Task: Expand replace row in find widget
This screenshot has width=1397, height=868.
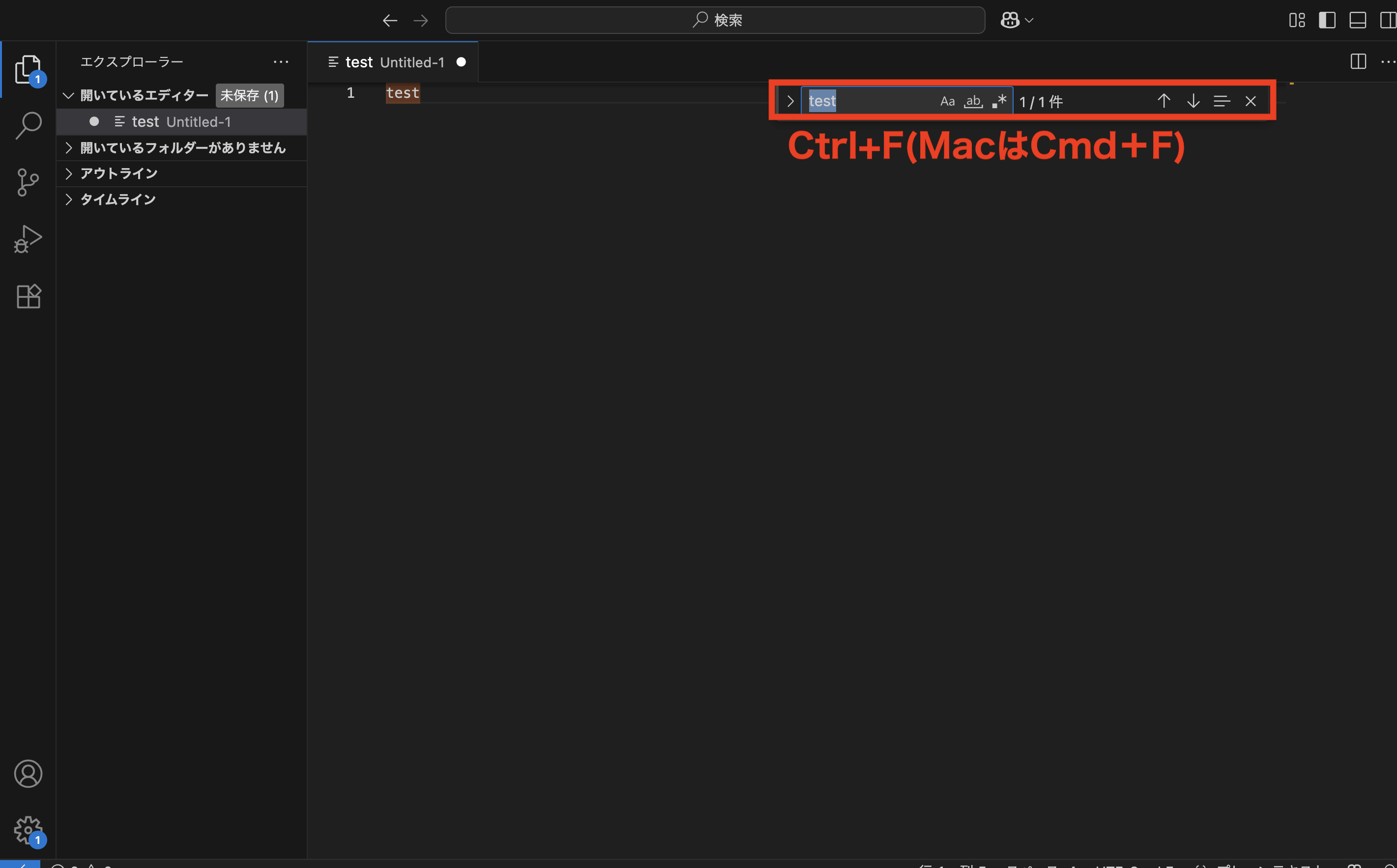Action: click(790, 102)
